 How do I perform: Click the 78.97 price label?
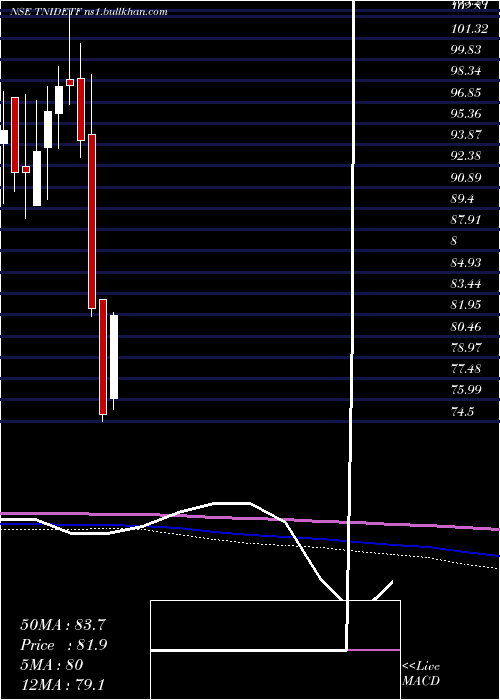click(466, 347)
